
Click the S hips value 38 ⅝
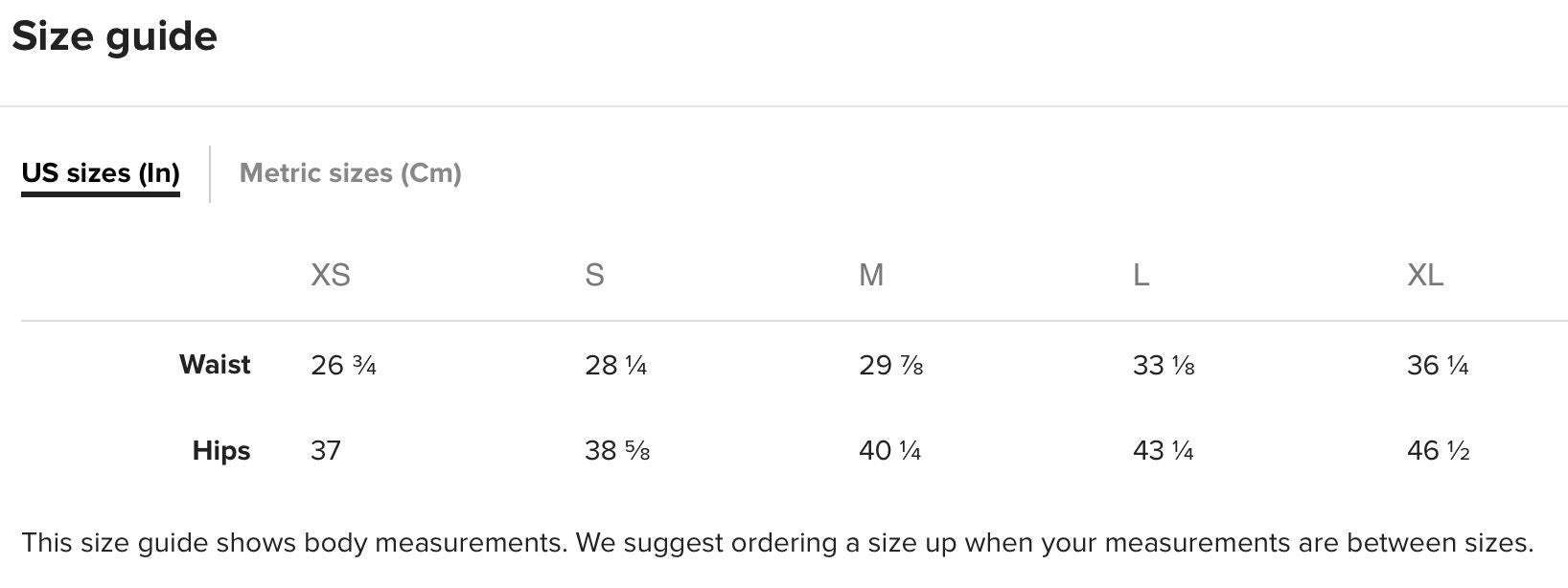tap(617, 451)
